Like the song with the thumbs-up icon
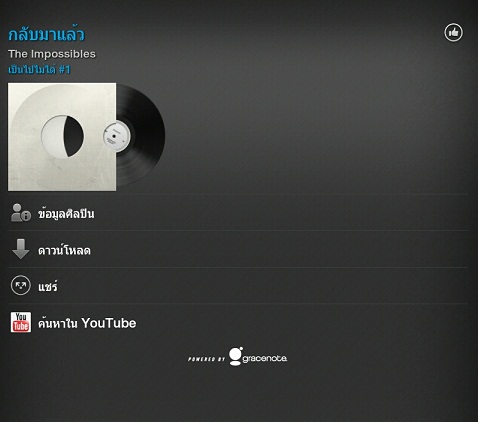The height and width of the screenshot is (422, 478). tap(453, 33)
